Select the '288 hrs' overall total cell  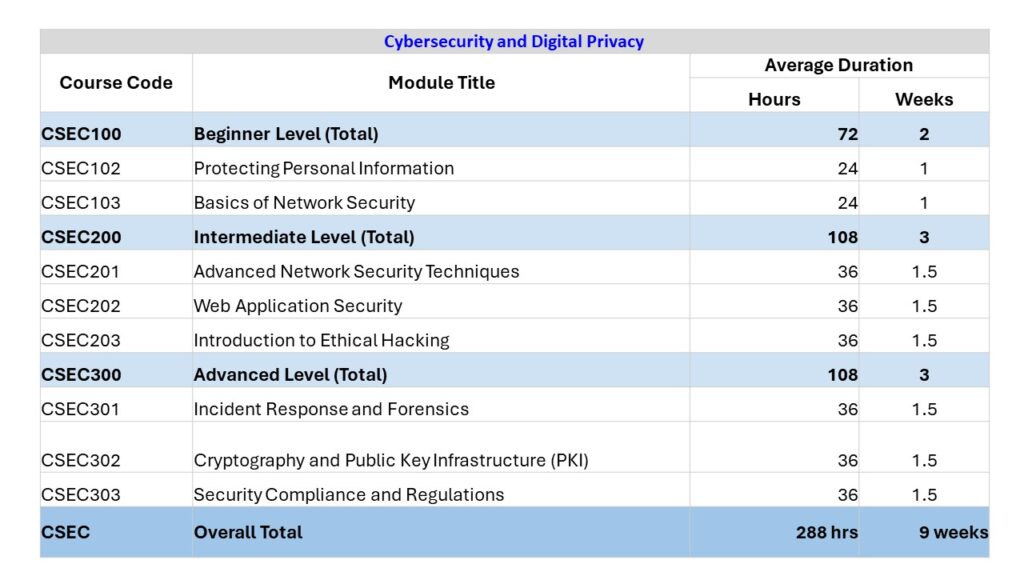click(x=826, y=533)
